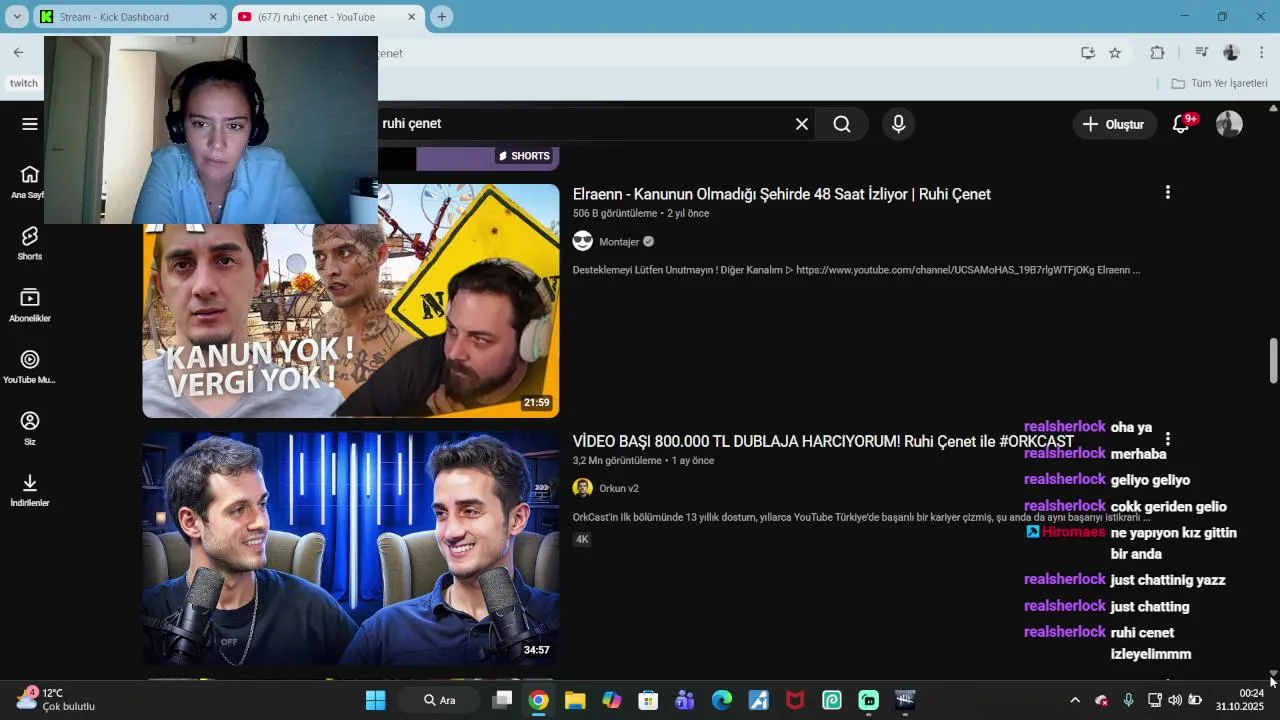Show hidden system tray icons

1075,700
